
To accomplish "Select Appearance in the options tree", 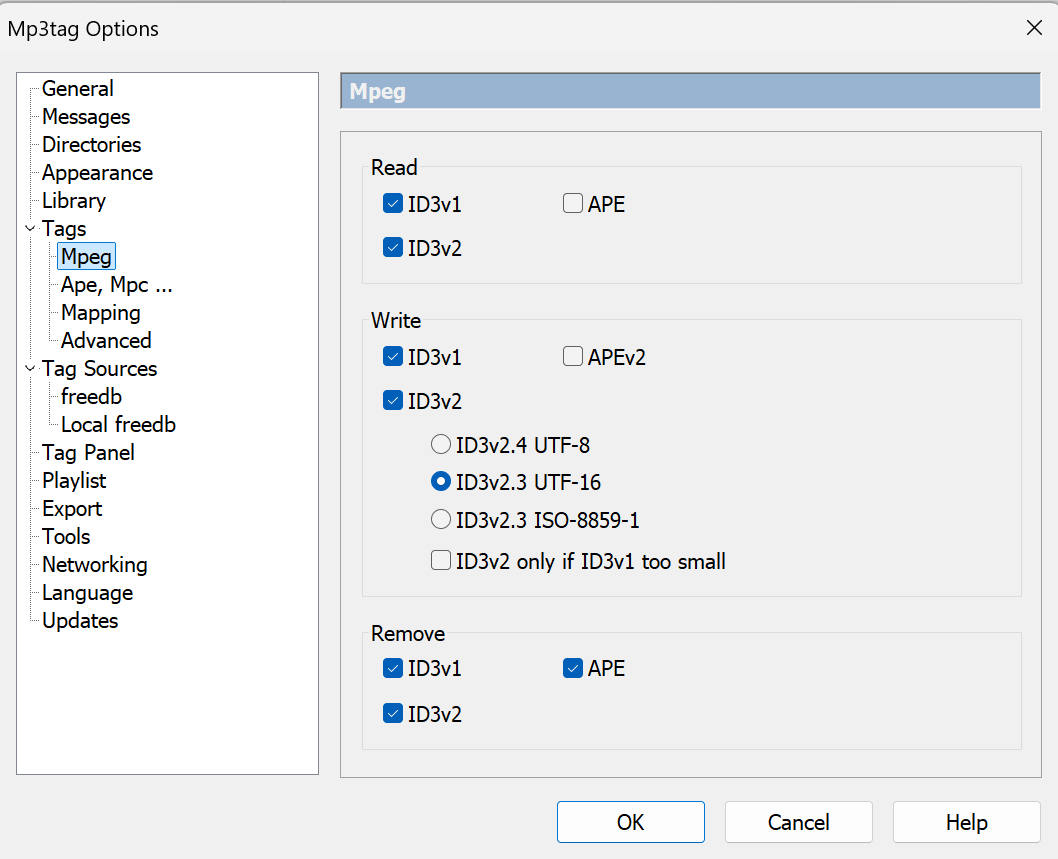I will click(x=97, y=173).
